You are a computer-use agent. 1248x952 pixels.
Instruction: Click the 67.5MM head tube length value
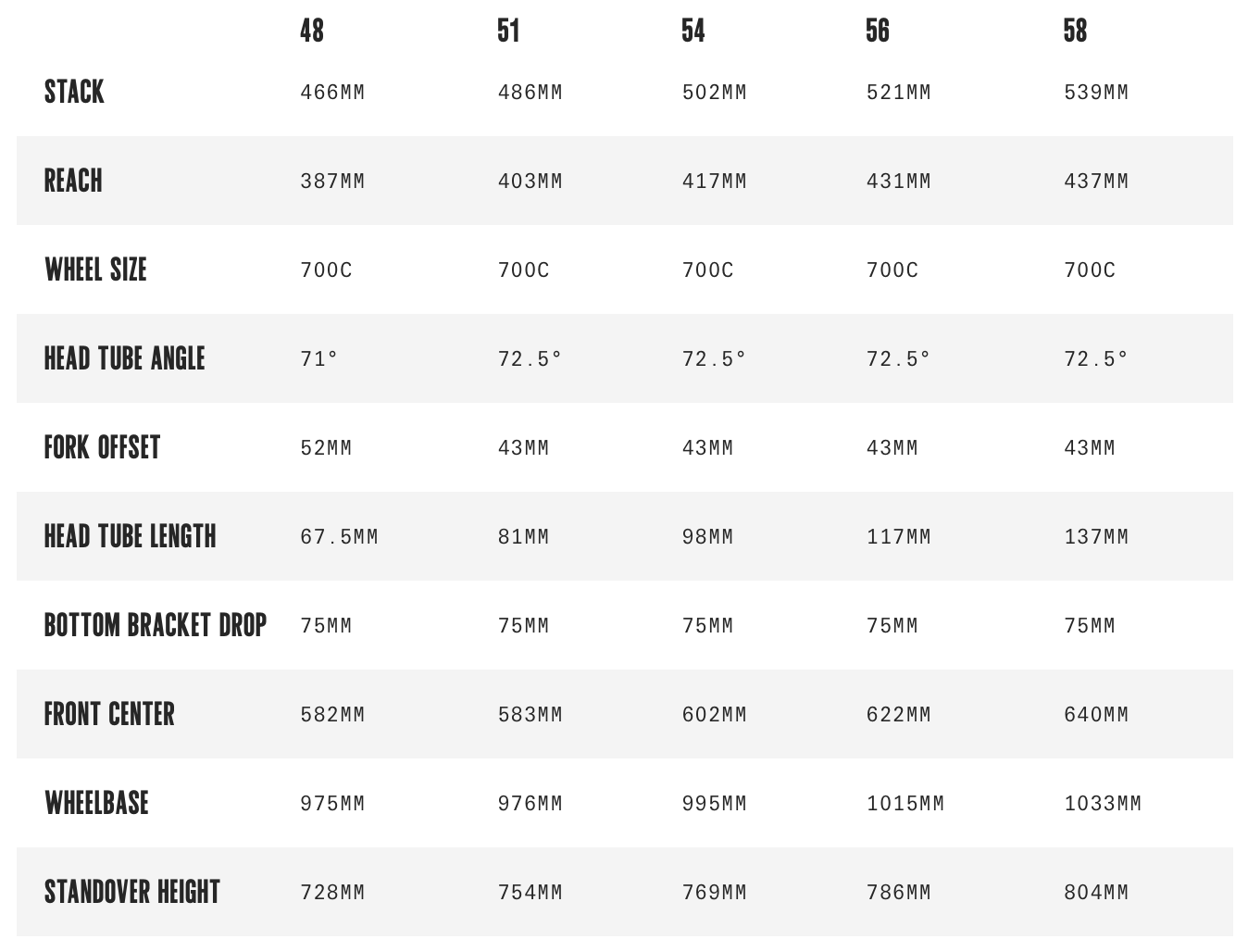339,537
